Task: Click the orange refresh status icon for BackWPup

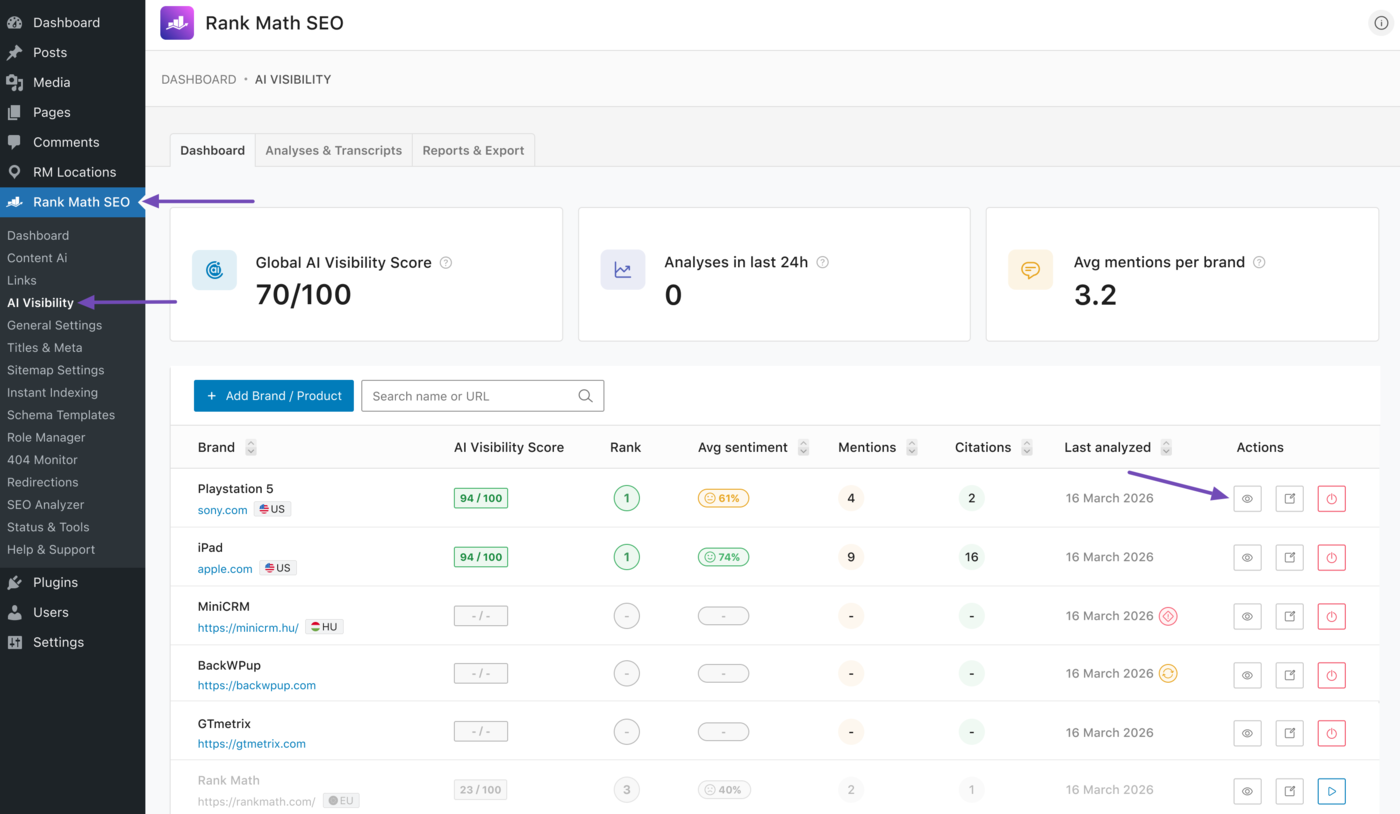Action: 1168,674
